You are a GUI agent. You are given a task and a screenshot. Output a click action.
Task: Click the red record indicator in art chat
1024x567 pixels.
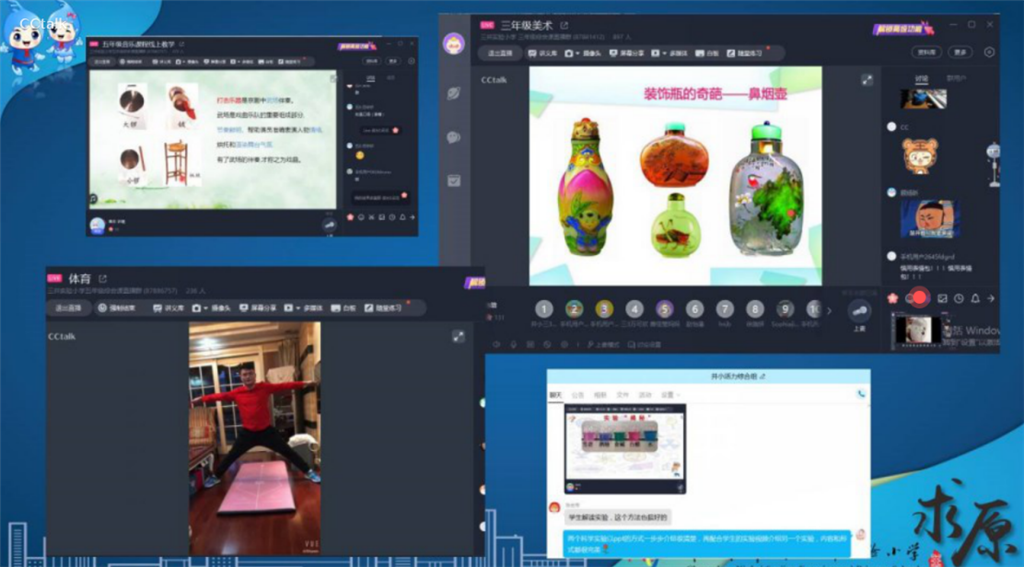[x=920, y=298]
